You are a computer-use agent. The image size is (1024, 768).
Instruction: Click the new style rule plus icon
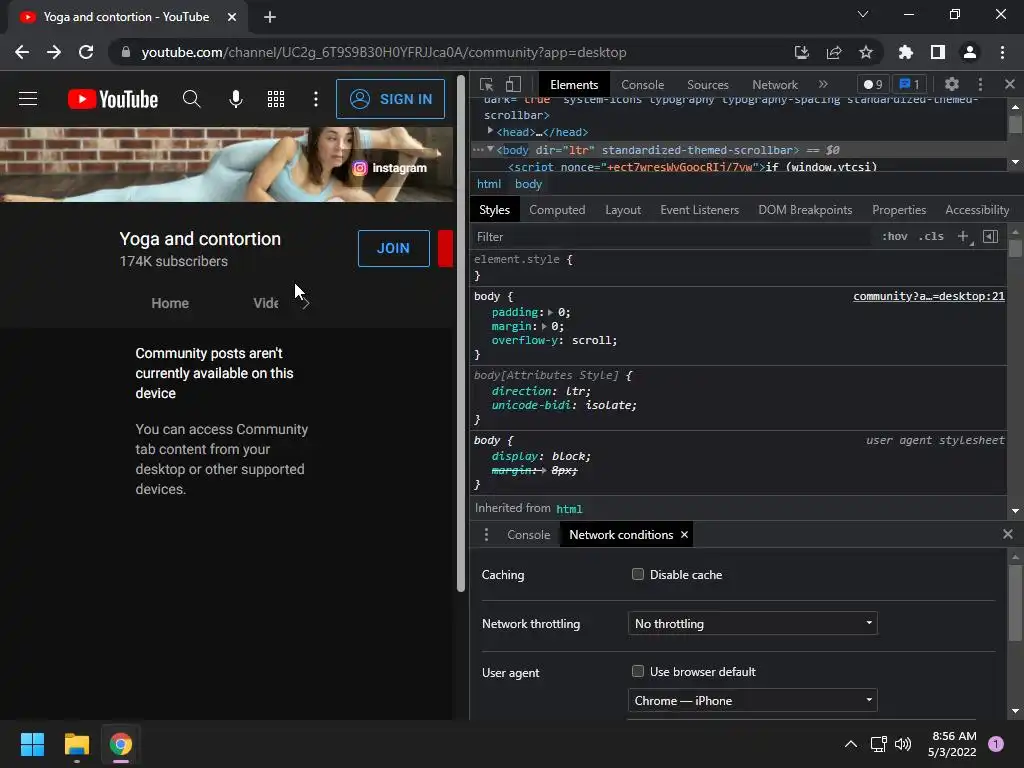pos(963,236)
